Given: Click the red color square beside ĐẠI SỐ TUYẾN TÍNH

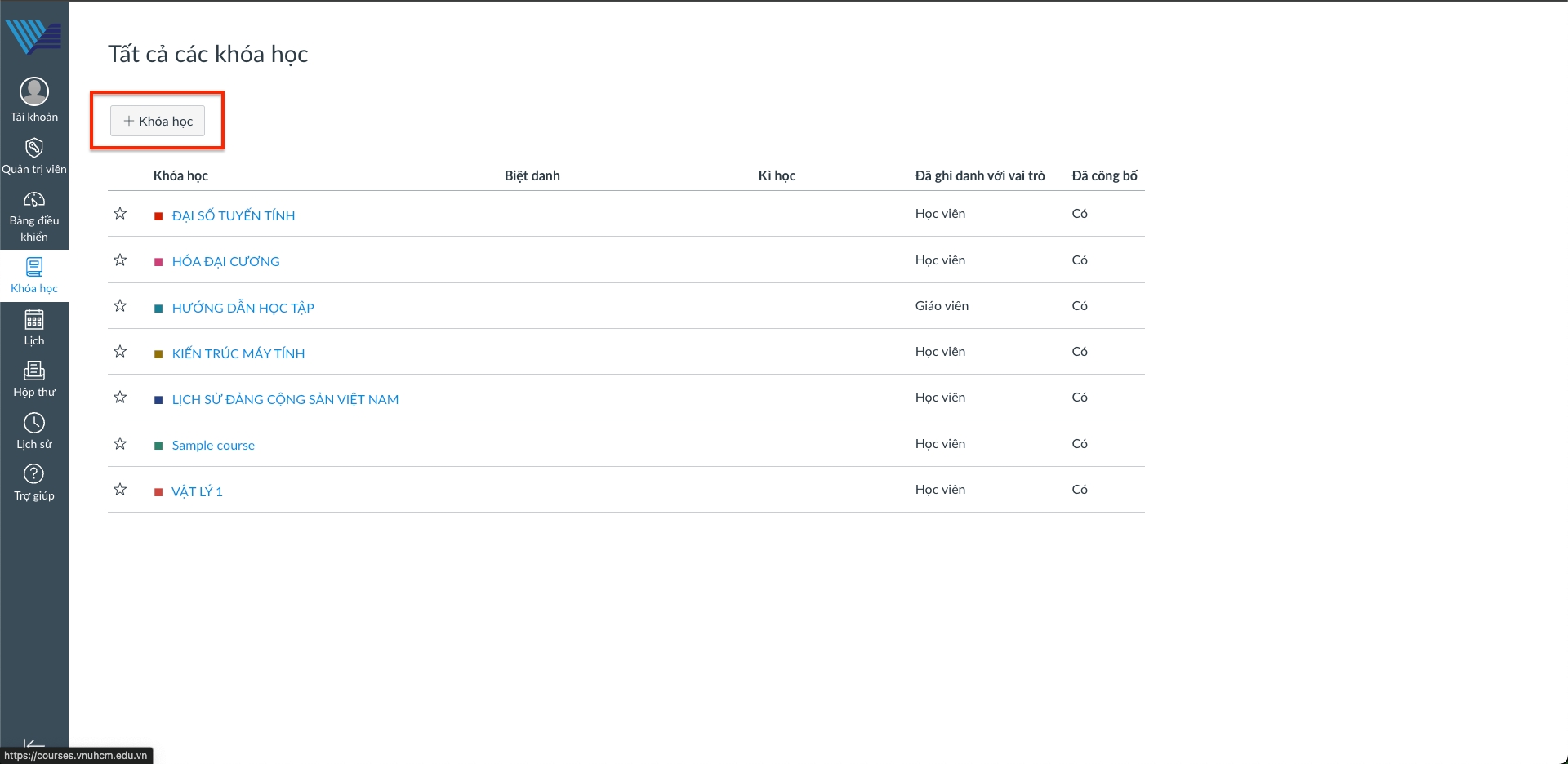Looking at the screenshot, I should click(158, 216).
